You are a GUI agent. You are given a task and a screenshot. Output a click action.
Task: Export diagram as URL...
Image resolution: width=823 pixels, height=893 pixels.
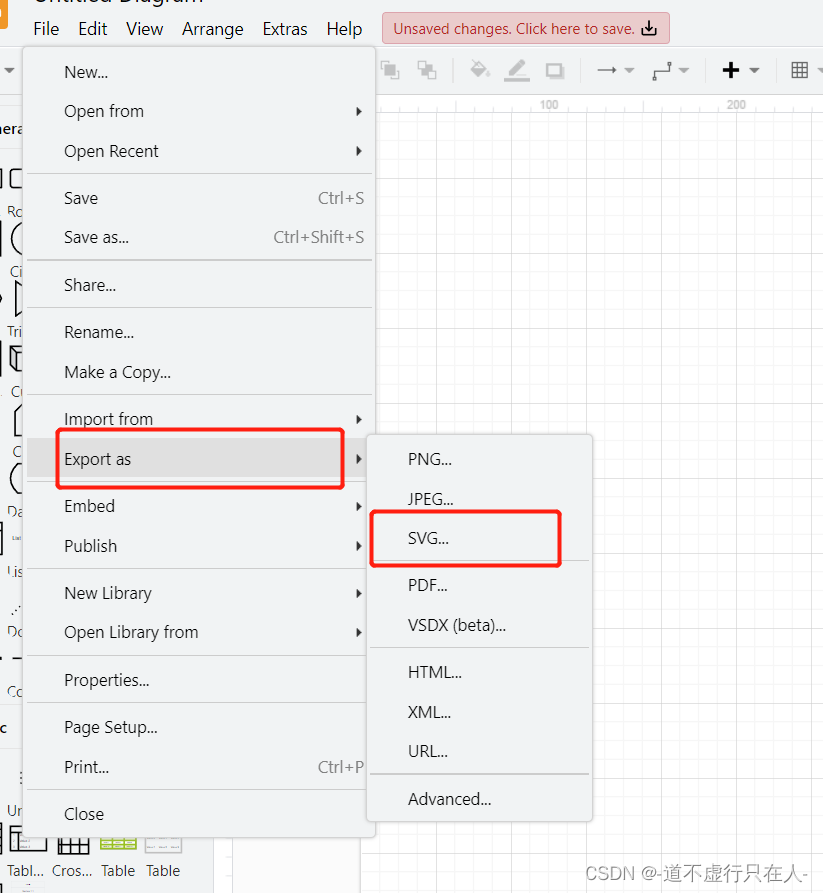pos(479,752)
